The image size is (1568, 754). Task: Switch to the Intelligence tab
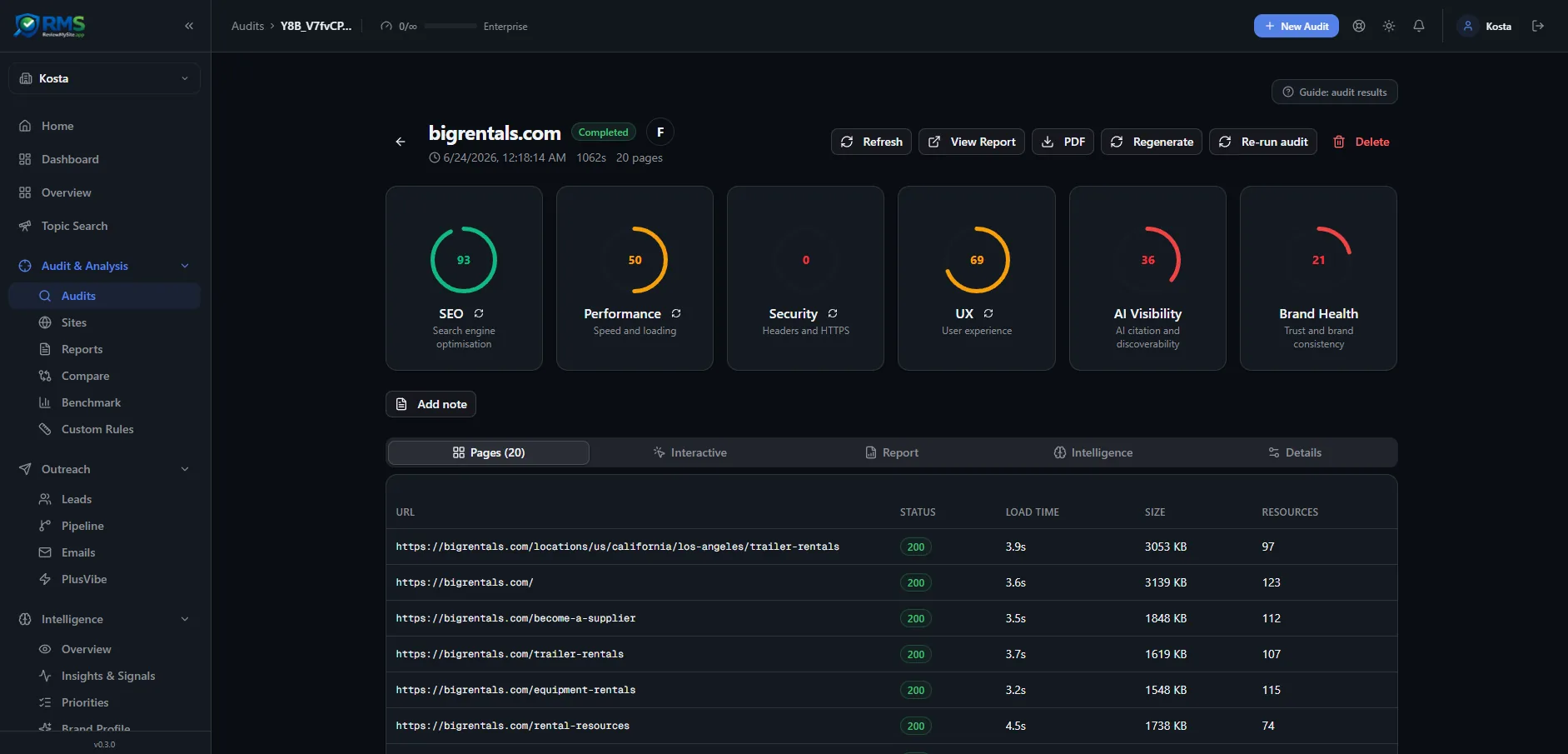[1093, 452]
